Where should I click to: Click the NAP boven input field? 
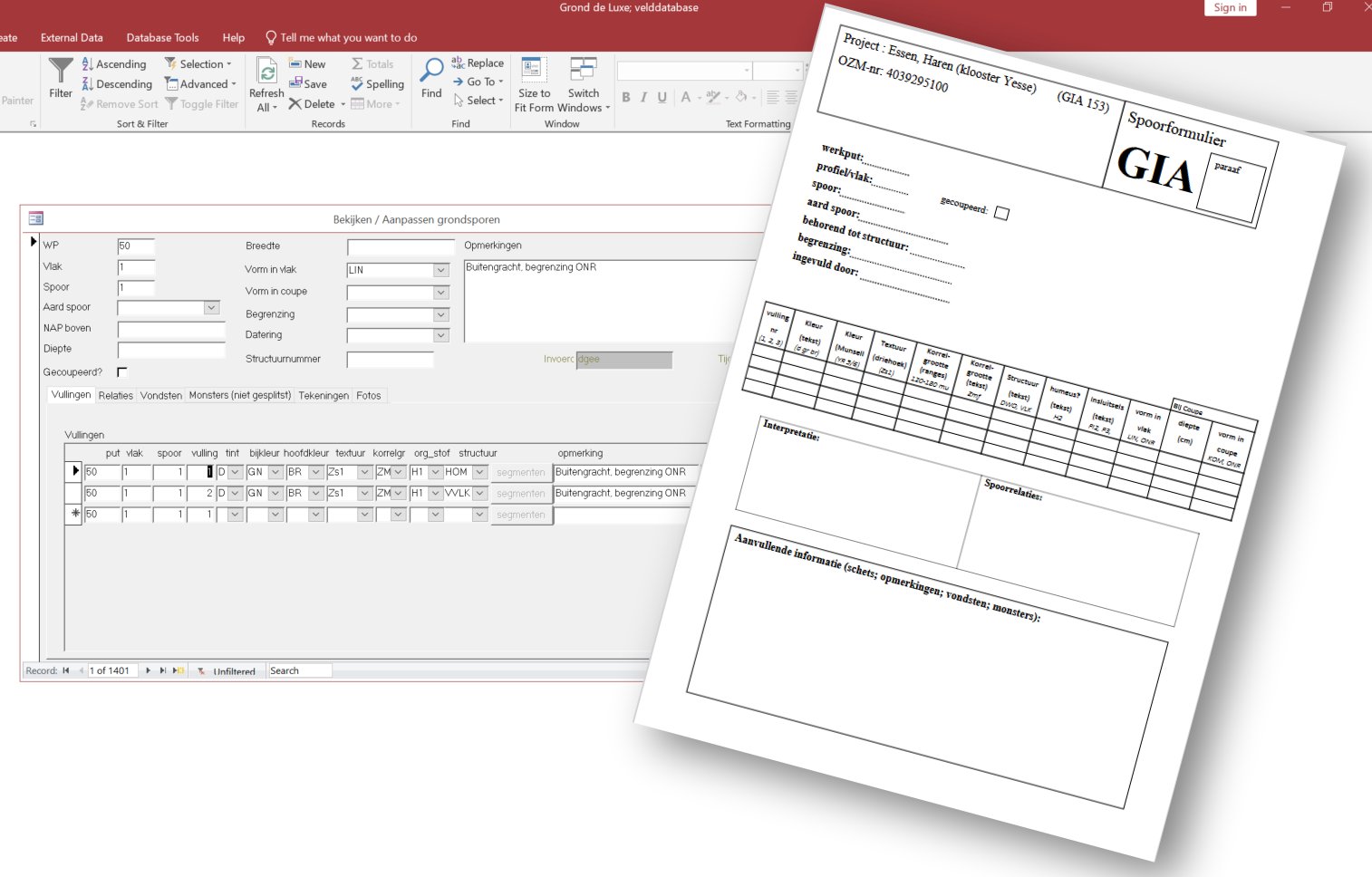pyautogui.click(x=171, y=329)
